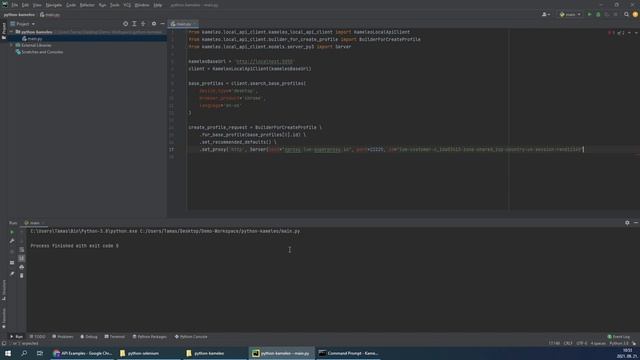Viewport: 640px width, 360px height.
Task: Click layout icon in Run panel sidebar
Action: (x=12, y=263)
